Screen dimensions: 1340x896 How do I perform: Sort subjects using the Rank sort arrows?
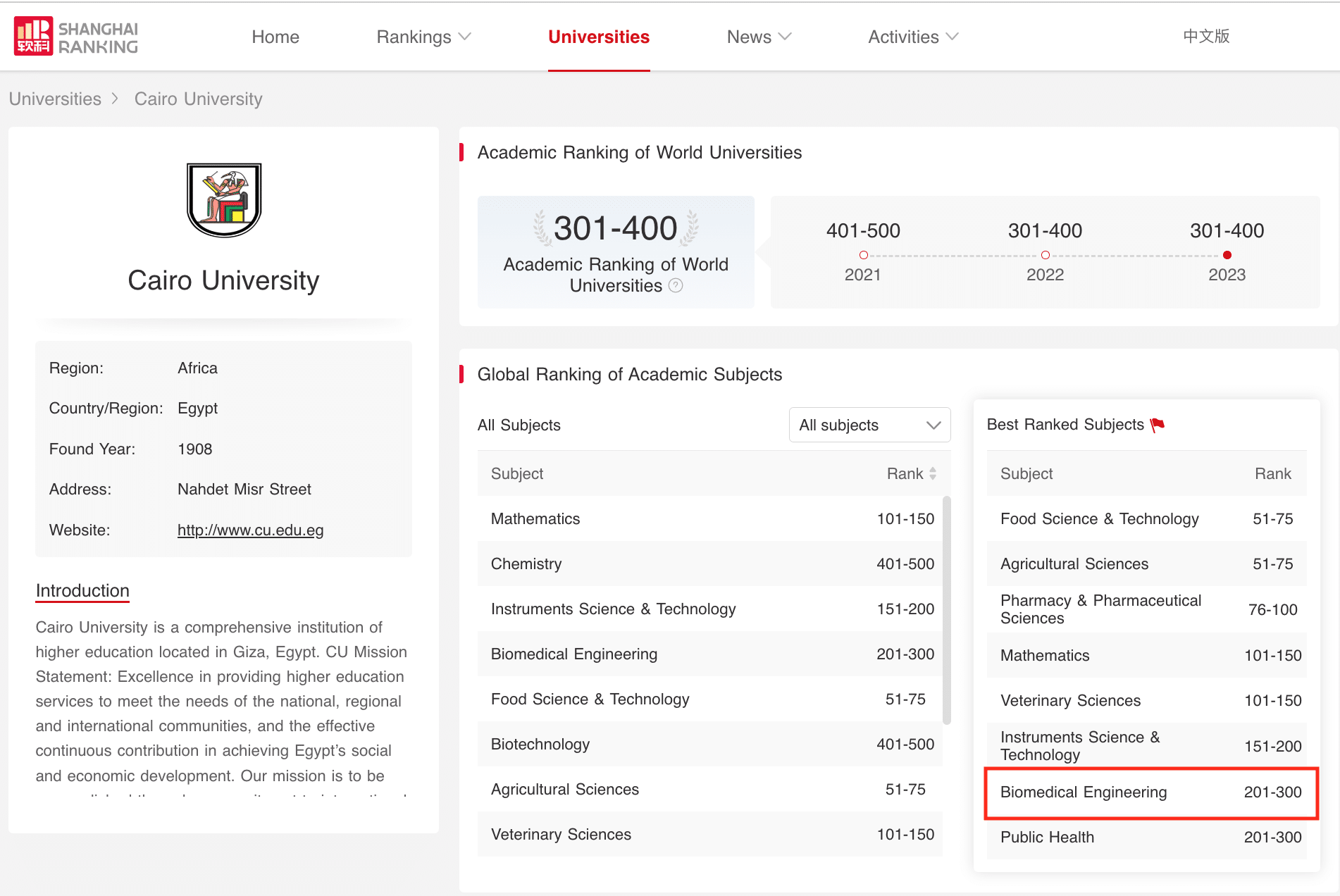click(x=932, y=473)
